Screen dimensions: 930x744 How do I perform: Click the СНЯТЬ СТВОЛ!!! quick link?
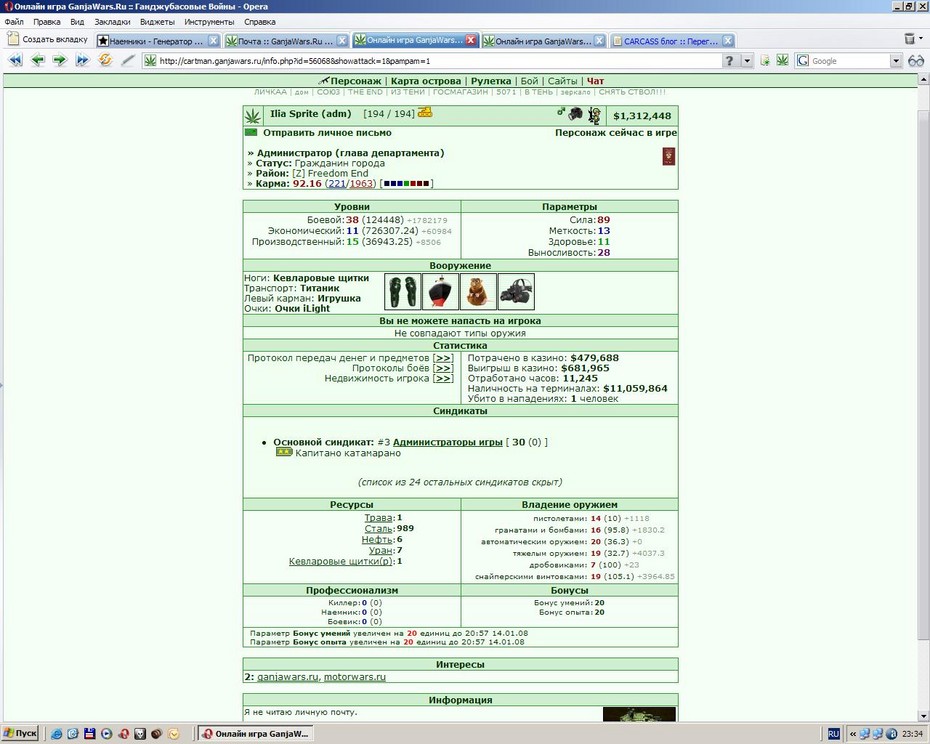[632, 92]
